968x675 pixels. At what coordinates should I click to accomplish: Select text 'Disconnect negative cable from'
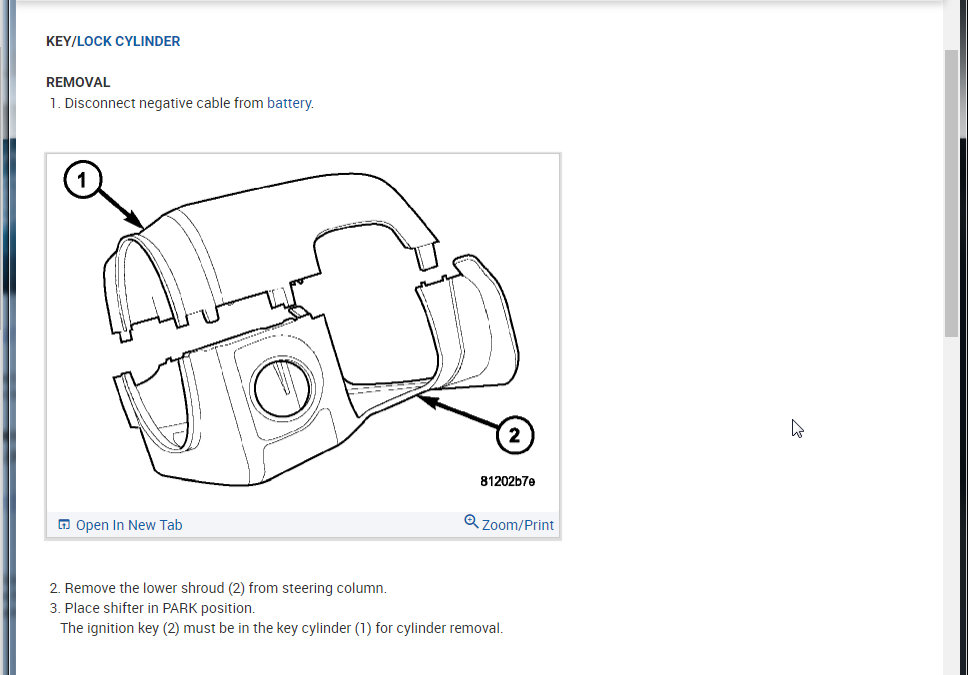pyautogui.click(x=164, y=103)
